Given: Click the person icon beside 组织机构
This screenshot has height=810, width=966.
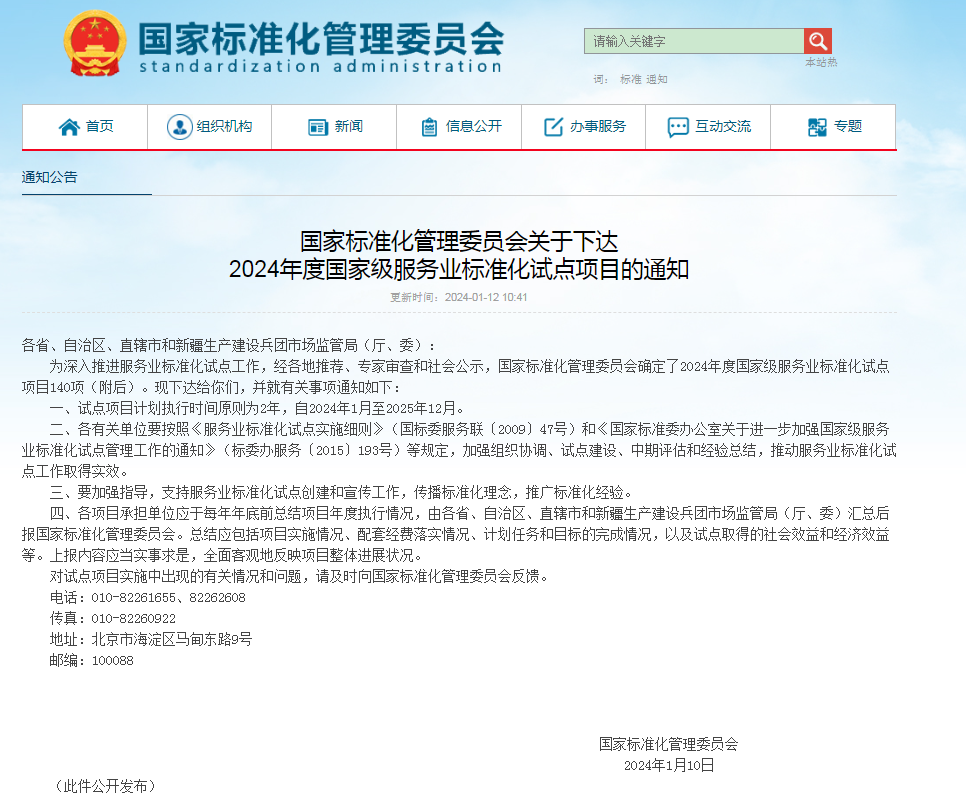Looking at the screenshot, I should click(x=179, y=127).
